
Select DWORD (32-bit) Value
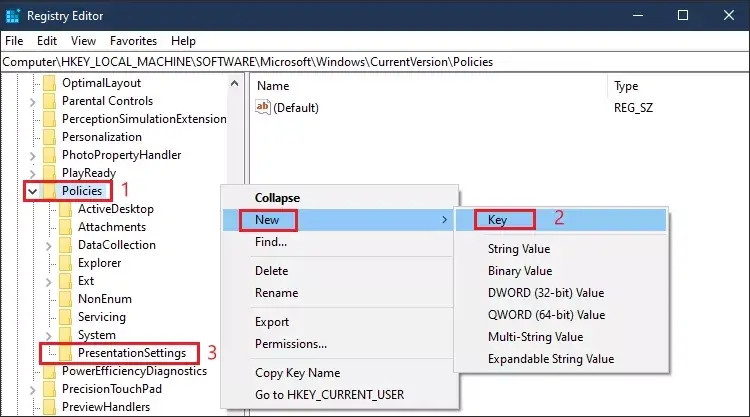(x=561, y=293)
